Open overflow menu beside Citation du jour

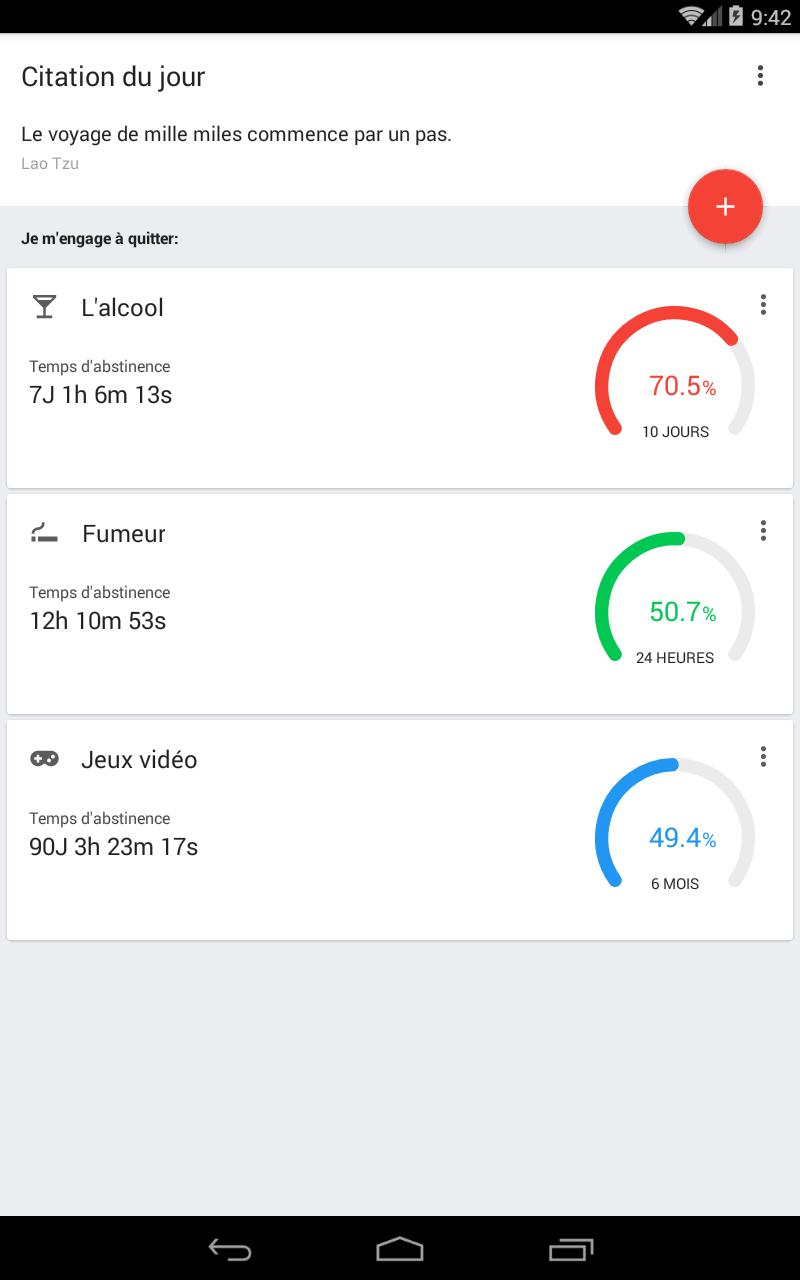tap(761, 76)
